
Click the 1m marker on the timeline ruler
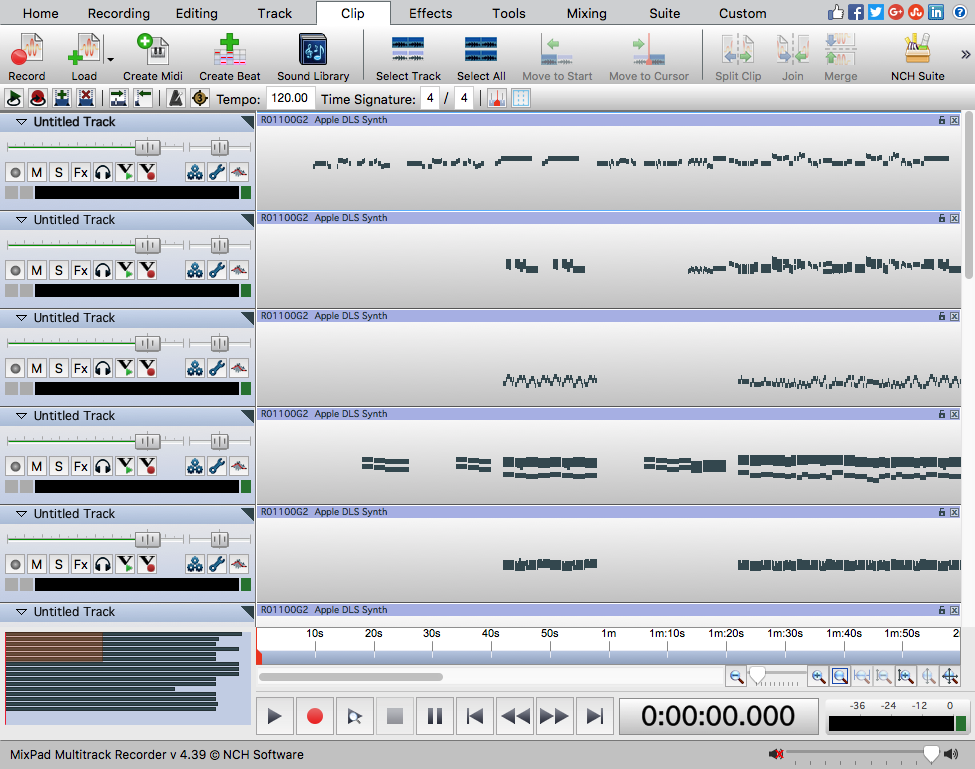point(608,633)
